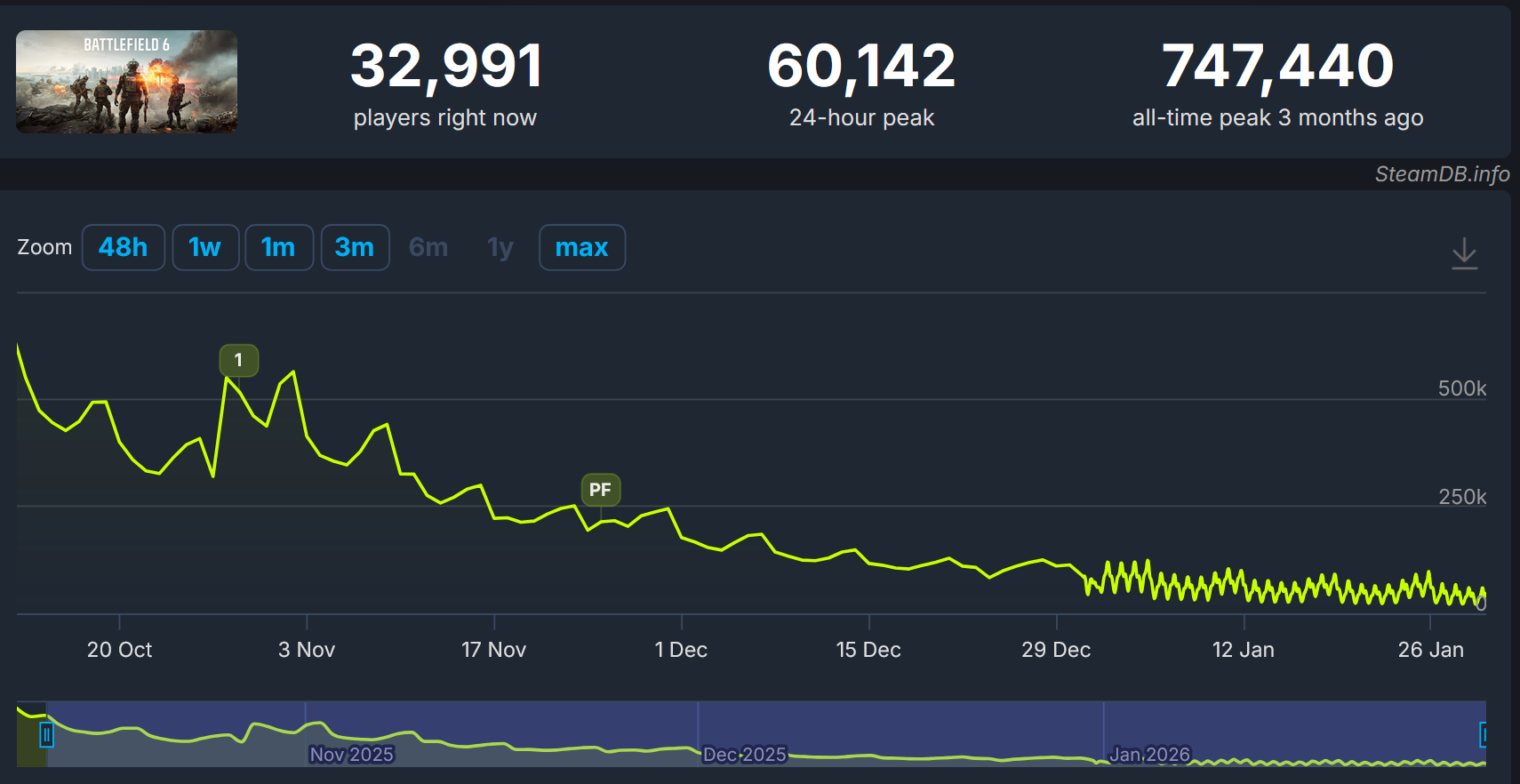The height and width of the screenshot is (784, 1520).
Task: Select the disabled 6m zoom option
Action: coord(428,247)
